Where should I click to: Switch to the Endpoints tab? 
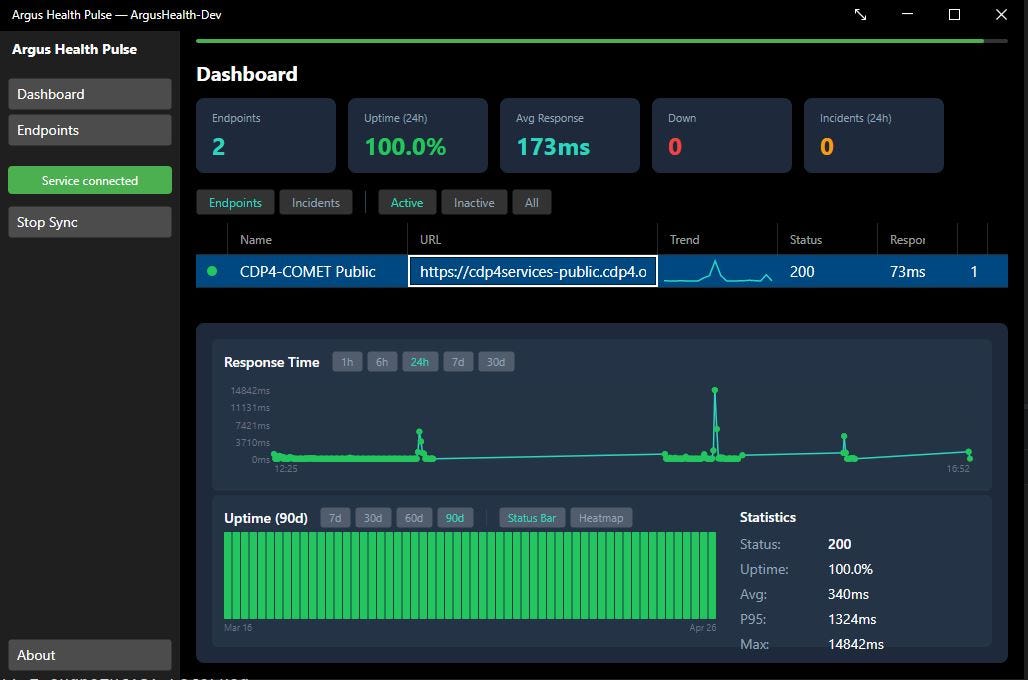(x=235, y=203)
